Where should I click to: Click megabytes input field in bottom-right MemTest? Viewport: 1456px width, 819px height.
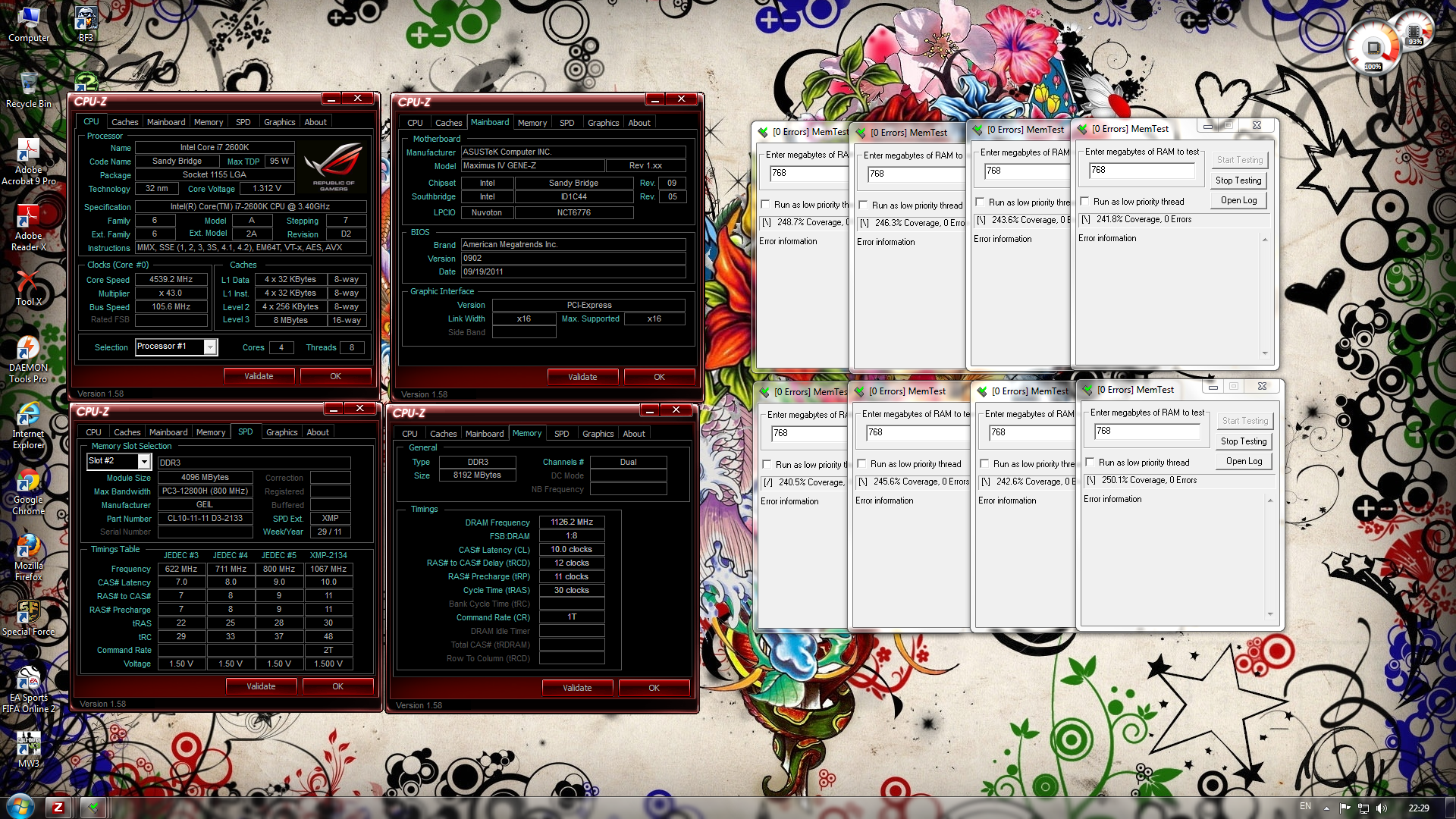1146,431
